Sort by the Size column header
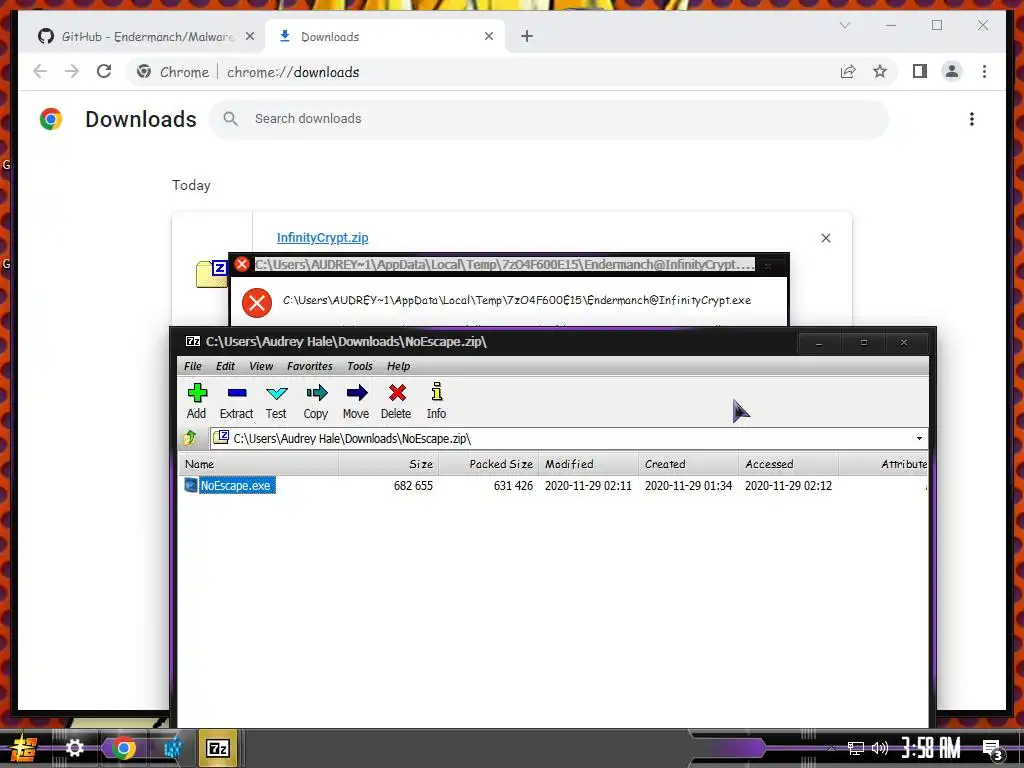 pos(389,464)
